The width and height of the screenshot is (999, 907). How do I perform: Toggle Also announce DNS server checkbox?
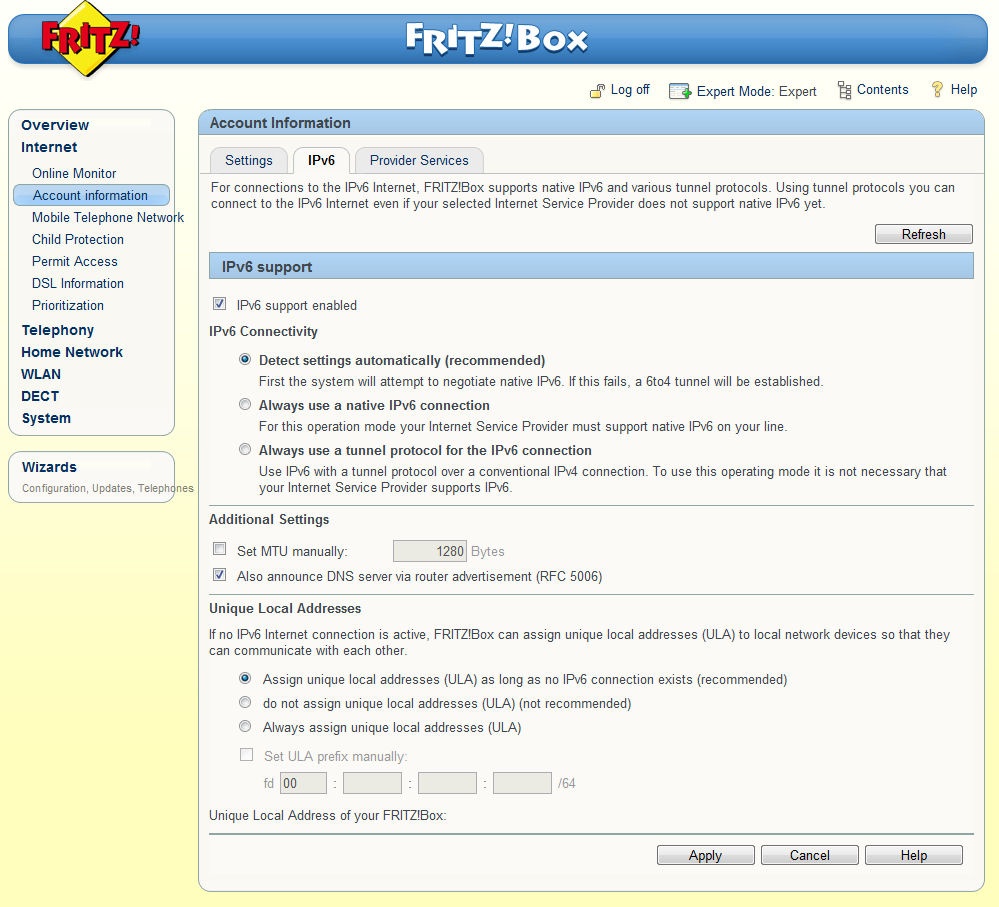(220, 575)
